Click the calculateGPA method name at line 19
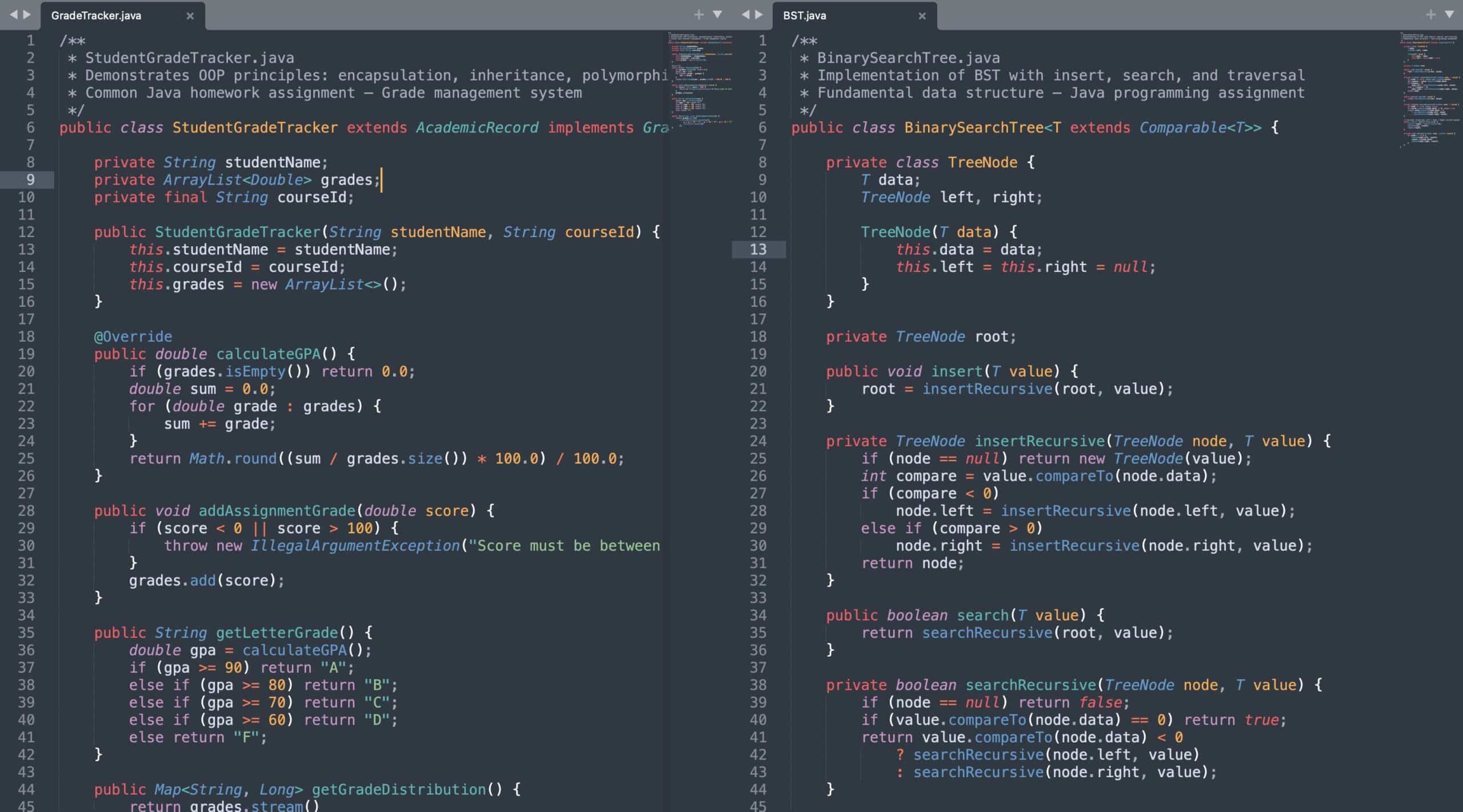 coord(268,354)
